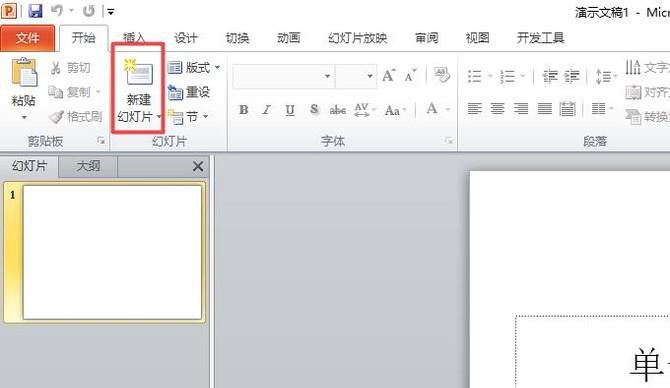Open clipboard pane dialog launcher
Screen dimensions: 670x388
coord(101,141)
